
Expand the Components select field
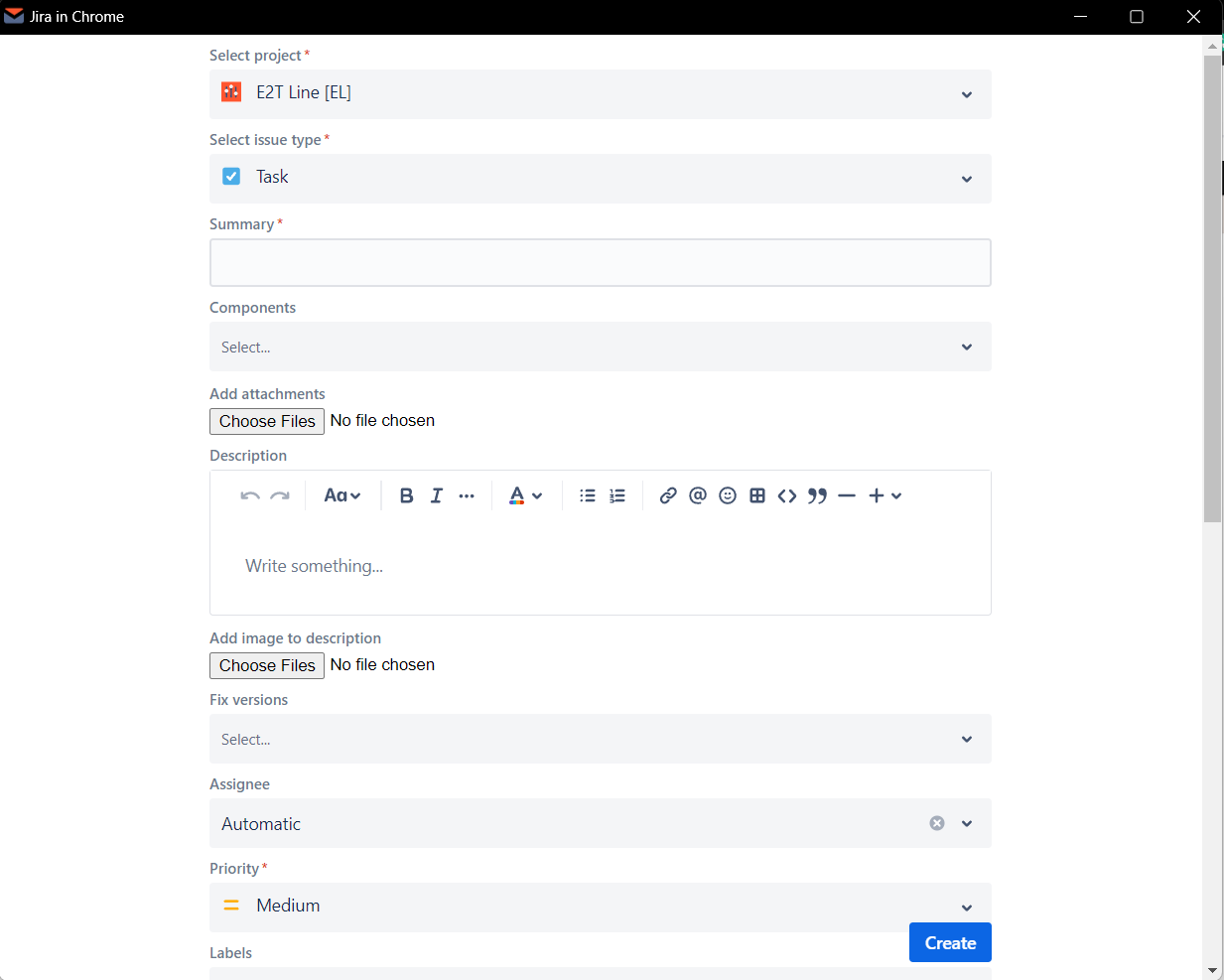tap(600, 347)
